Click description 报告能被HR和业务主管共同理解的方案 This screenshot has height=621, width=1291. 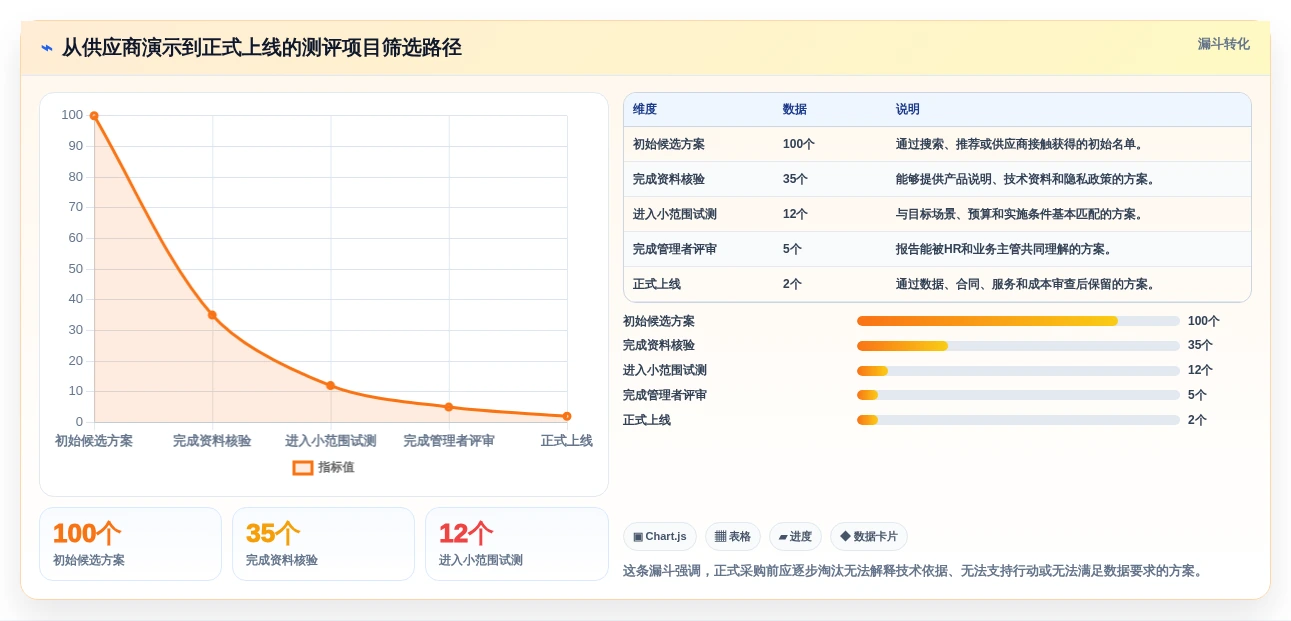pos(1005,250)
